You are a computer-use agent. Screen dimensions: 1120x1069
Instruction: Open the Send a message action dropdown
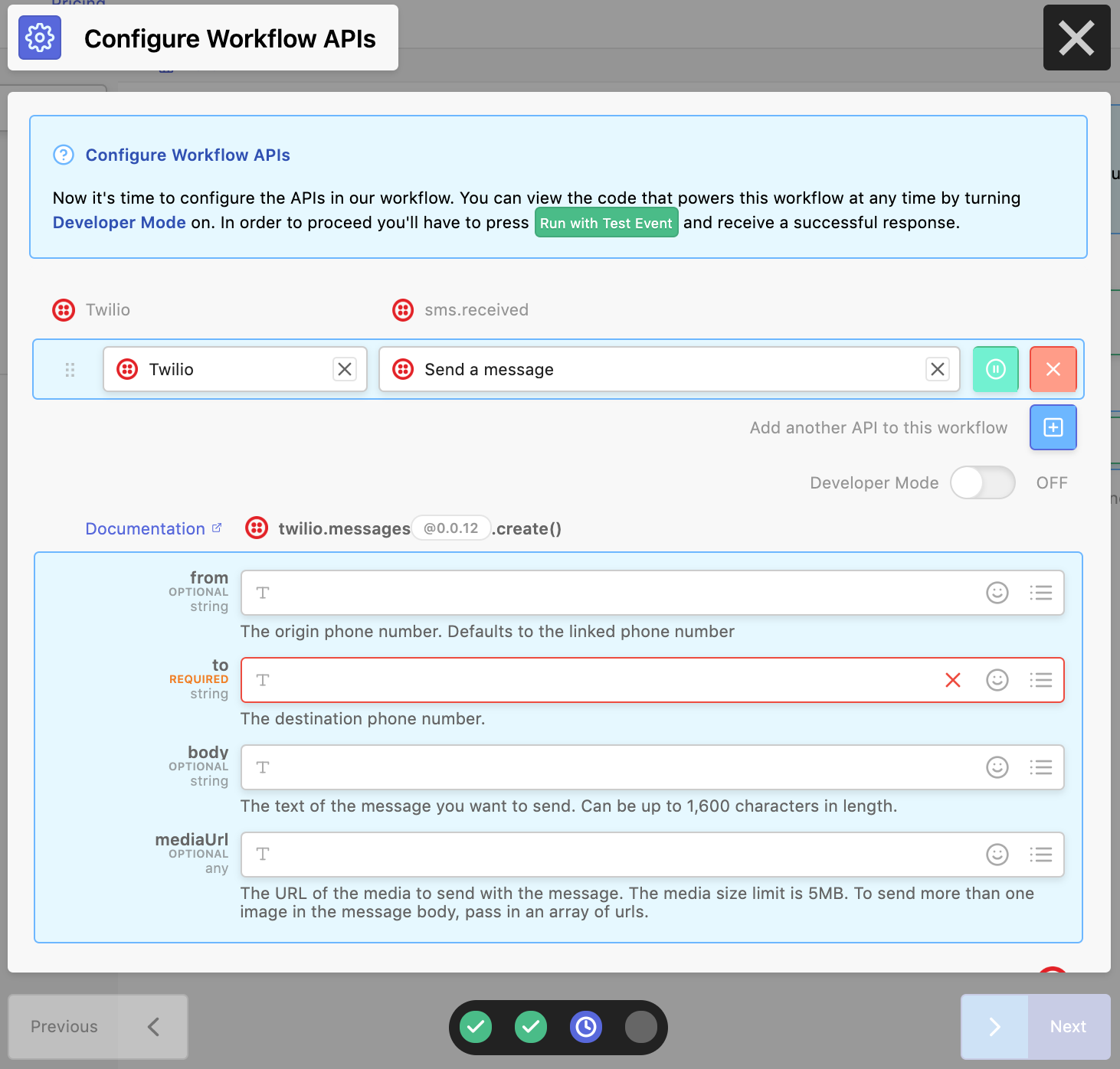click(x=669, y=369)
